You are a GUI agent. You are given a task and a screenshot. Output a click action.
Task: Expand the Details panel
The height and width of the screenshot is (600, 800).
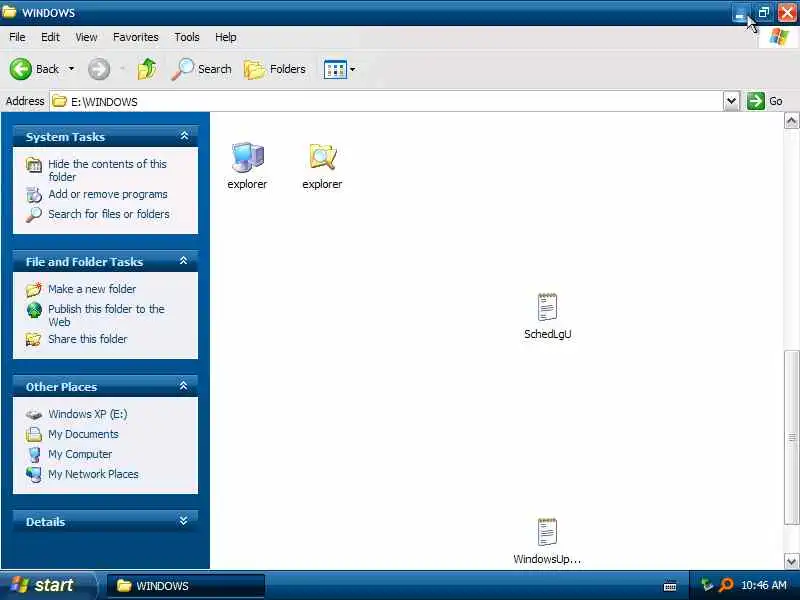click(184, 521)
